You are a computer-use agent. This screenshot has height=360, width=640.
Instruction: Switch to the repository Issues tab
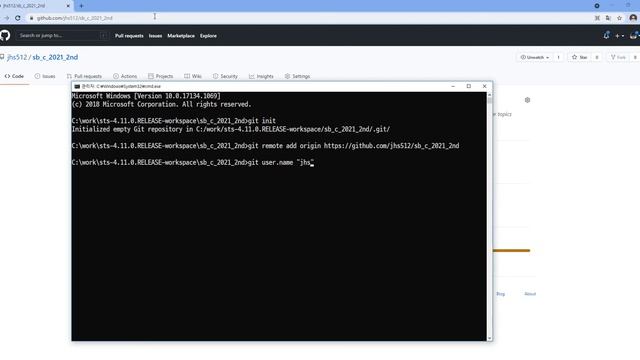click(x=45, y=76)
